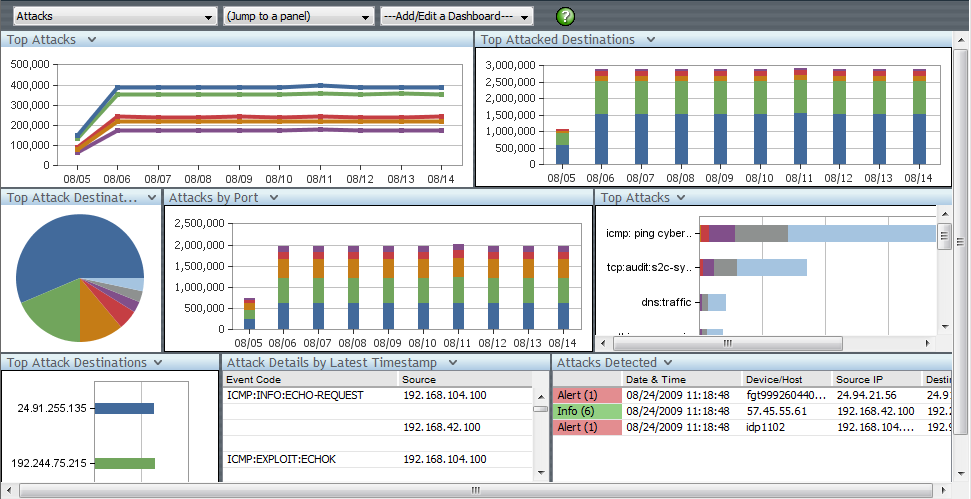Viewport: 971px width, 499px height.
Task: Click Attack Details vertical scrollbar down arrow
Action: (540, 473)
